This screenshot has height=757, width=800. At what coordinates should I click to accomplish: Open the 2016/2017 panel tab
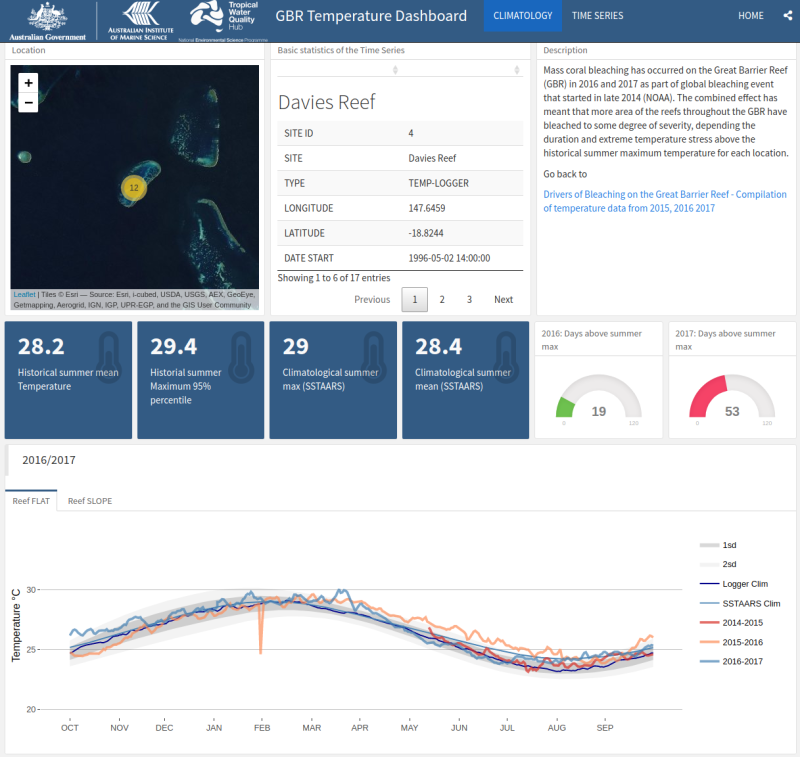point(48,460)
